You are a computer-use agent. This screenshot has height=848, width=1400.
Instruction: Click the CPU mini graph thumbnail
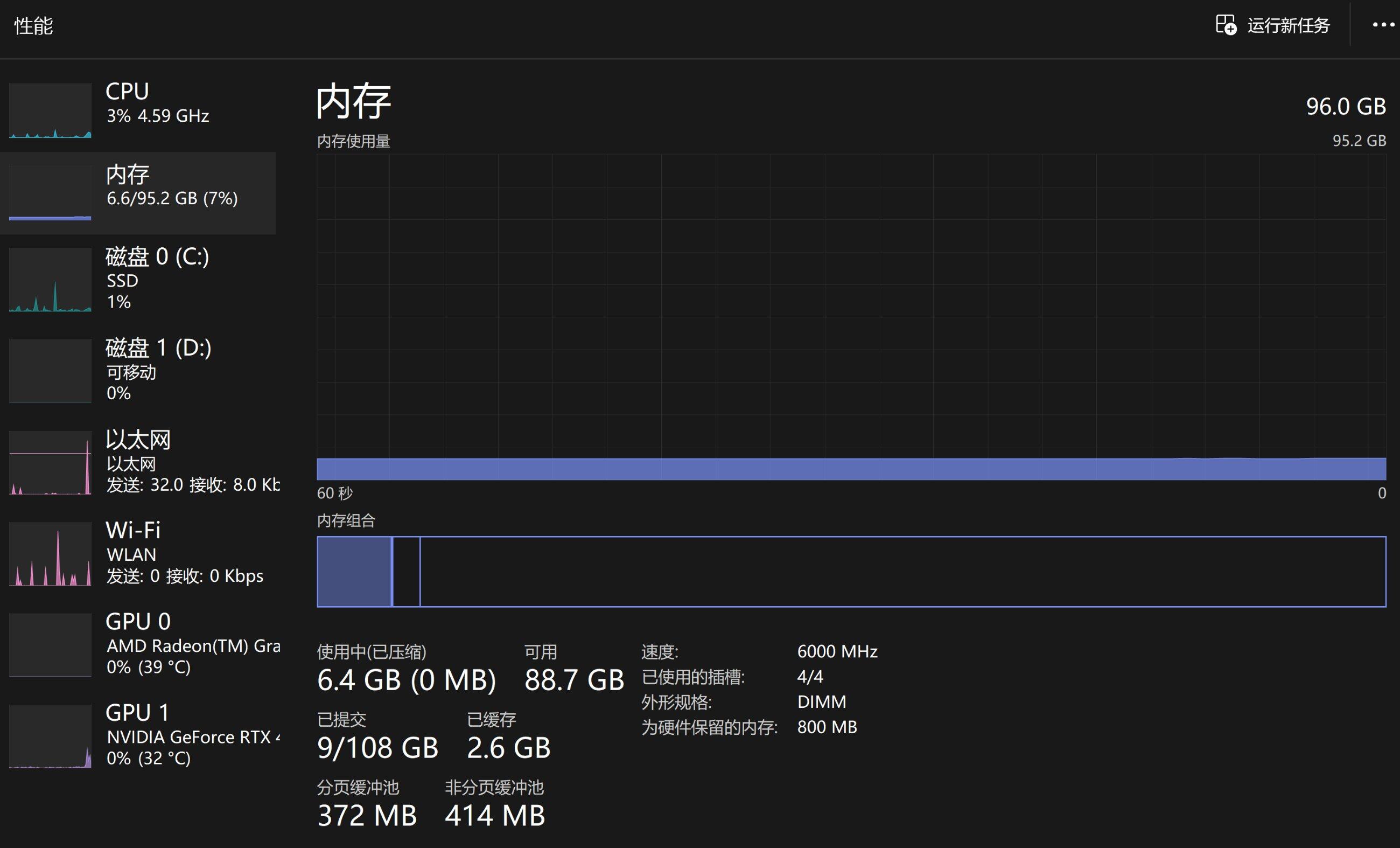[x=50, y=111]
